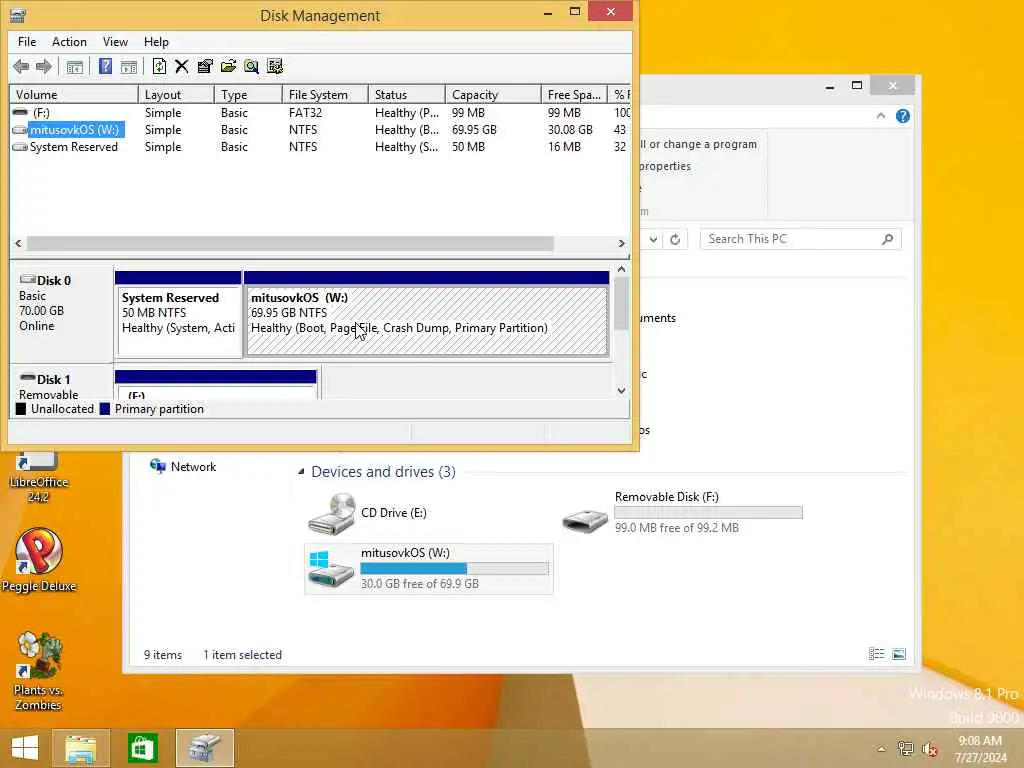
Task: Sort by the File System column header
Action: click(325, 95)
